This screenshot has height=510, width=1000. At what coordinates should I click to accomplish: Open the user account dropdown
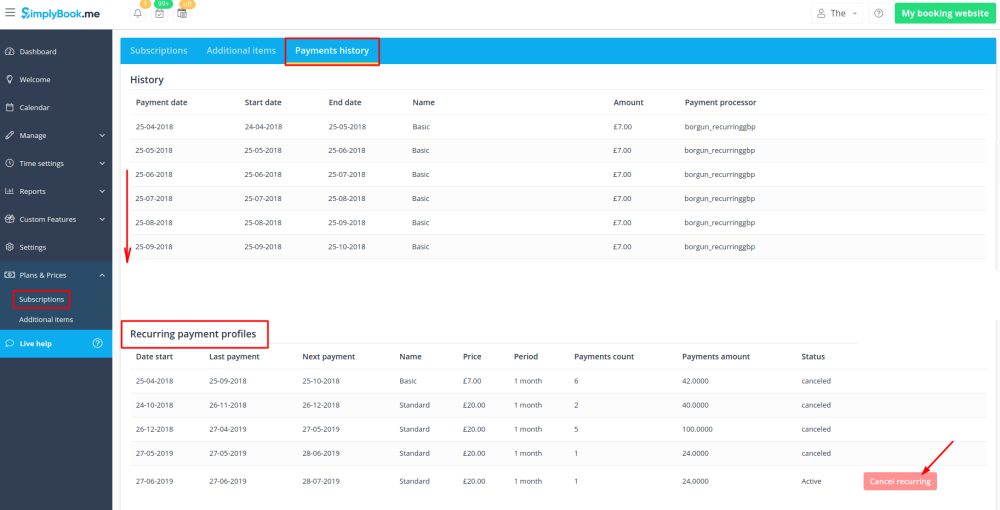coord(838,14)
